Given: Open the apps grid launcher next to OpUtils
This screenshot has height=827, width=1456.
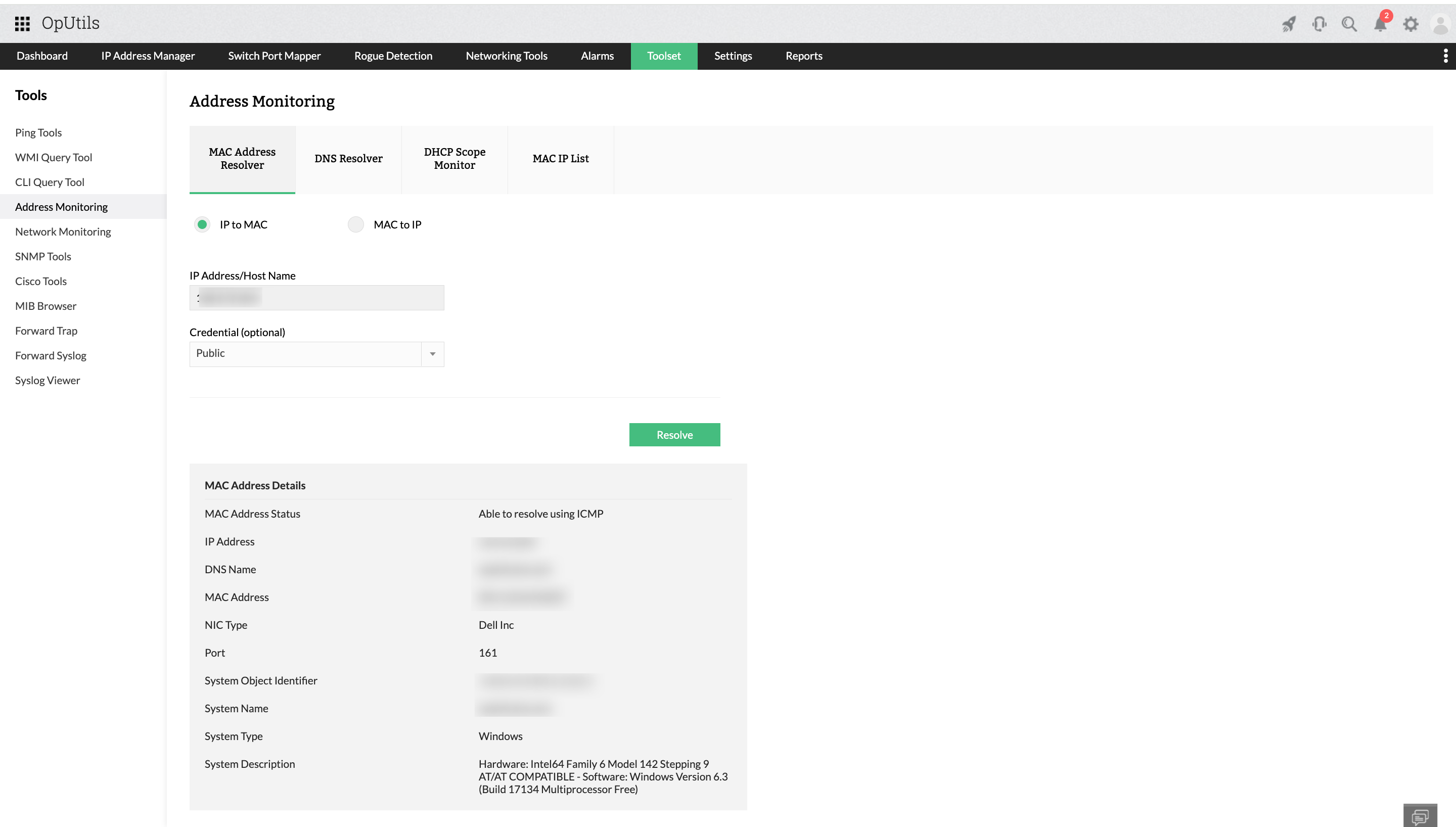Looking at the screenshot, I should click(x=23, y=23).
